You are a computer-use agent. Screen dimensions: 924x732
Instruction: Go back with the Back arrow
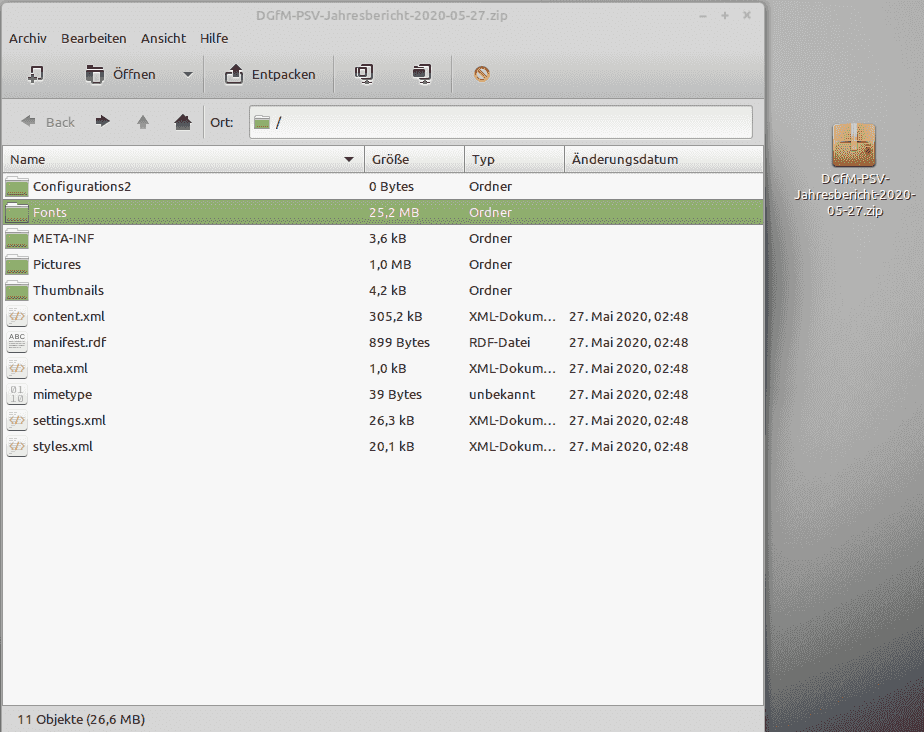point(28,121)
